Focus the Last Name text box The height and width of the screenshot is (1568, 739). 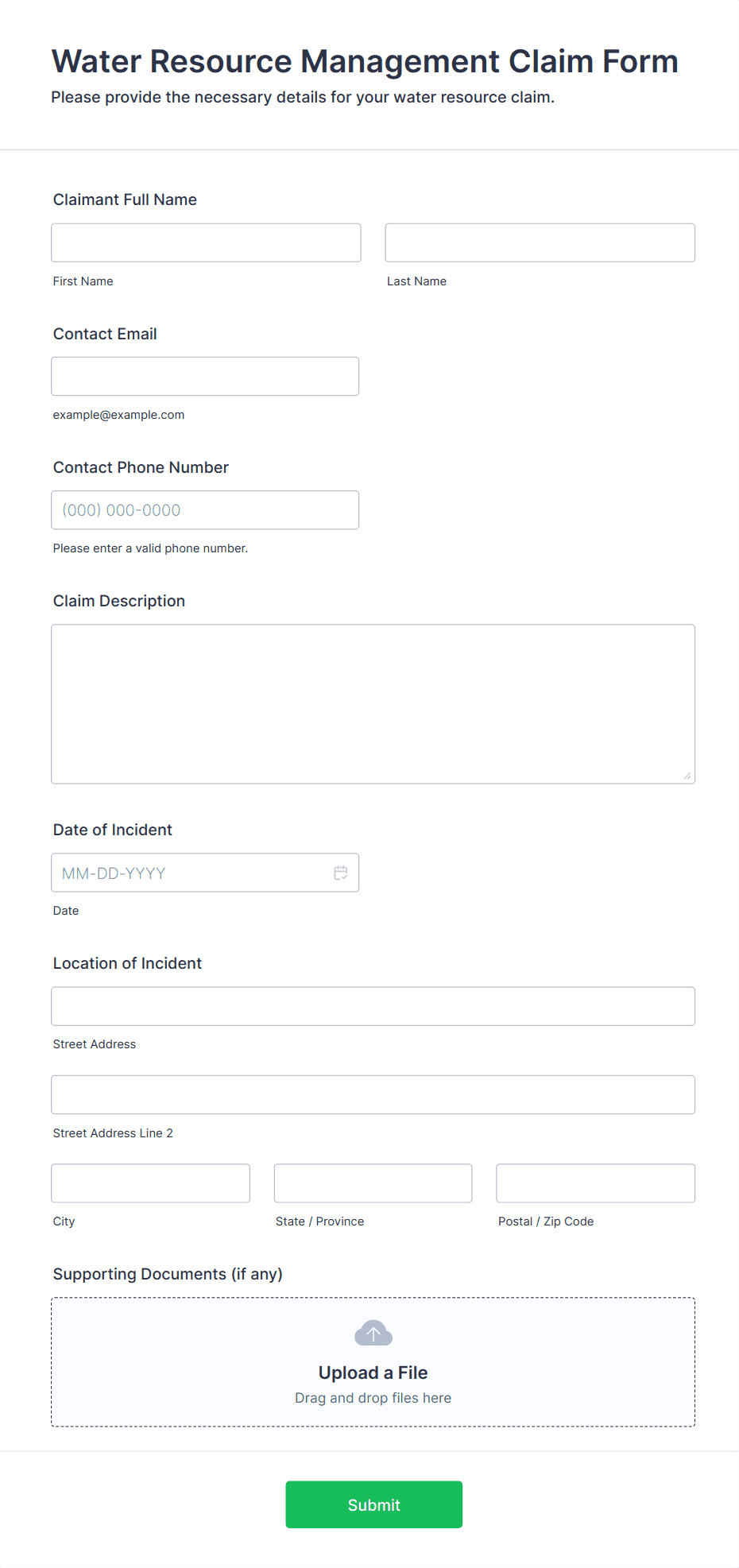(540, 242)
